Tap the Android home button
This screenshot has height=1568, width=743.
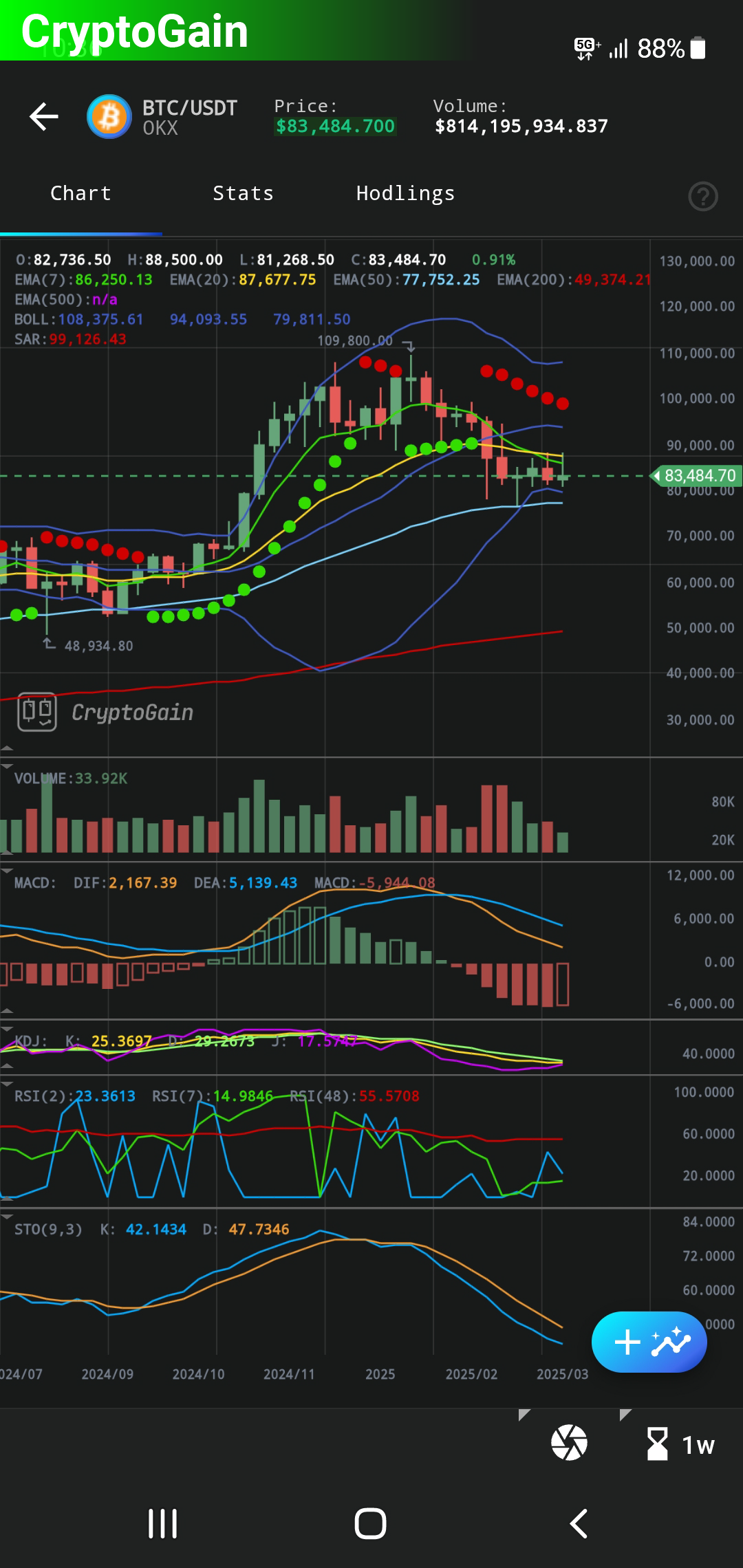point(371,1523)
